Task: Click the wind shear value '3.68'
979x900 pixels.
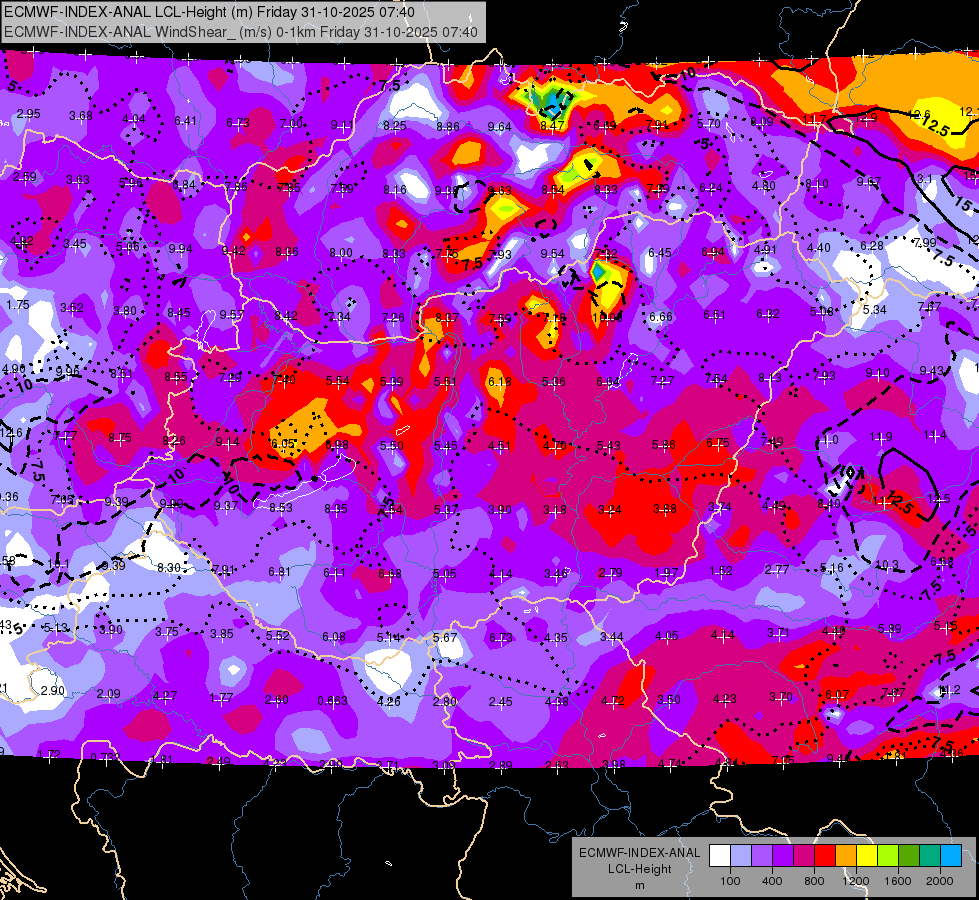Action: point(81,116)
